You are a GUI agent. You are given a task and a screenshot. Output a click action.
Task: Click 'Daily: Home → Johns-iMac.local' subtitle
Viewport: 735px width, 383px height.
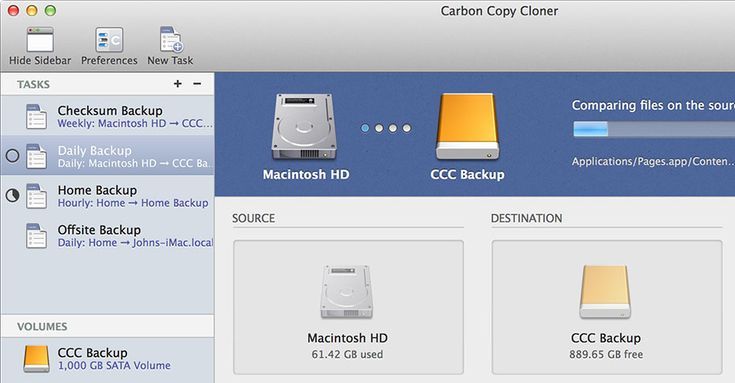135,243
